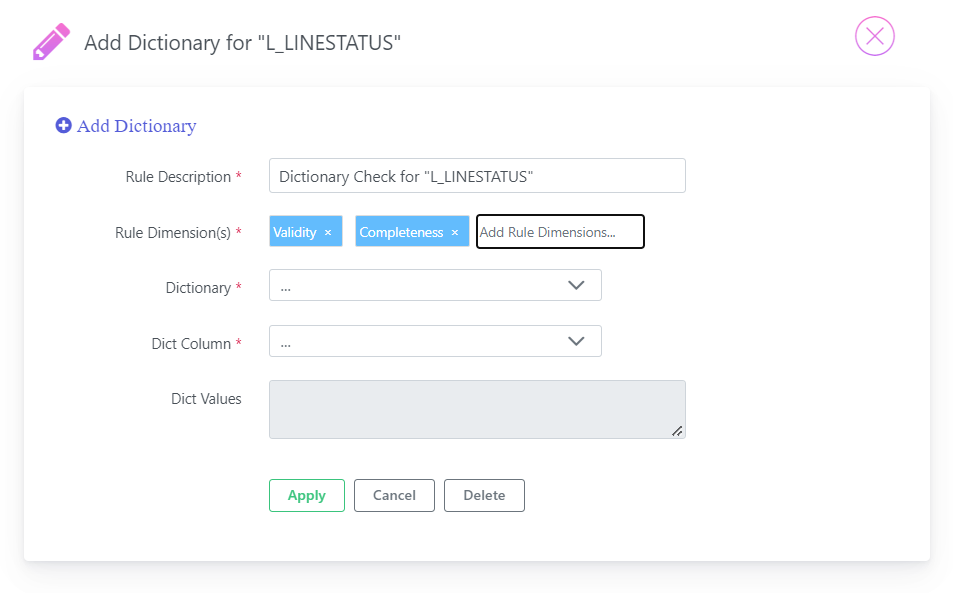Click the Dict Column chevron arrow
Image resolution: width=953 pixels, height=593 pixels.
coord(576,341)
